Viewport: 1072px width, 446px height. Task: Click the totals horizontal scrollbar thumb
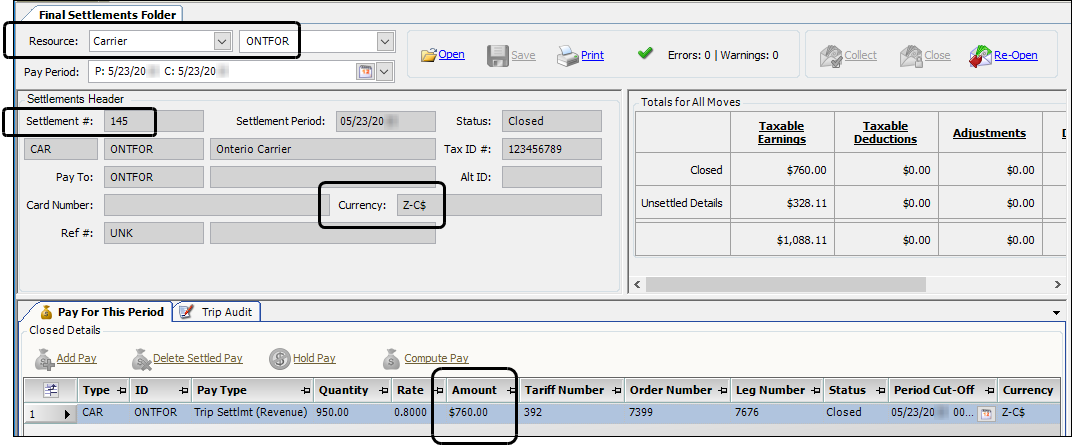tap(785, 284)
